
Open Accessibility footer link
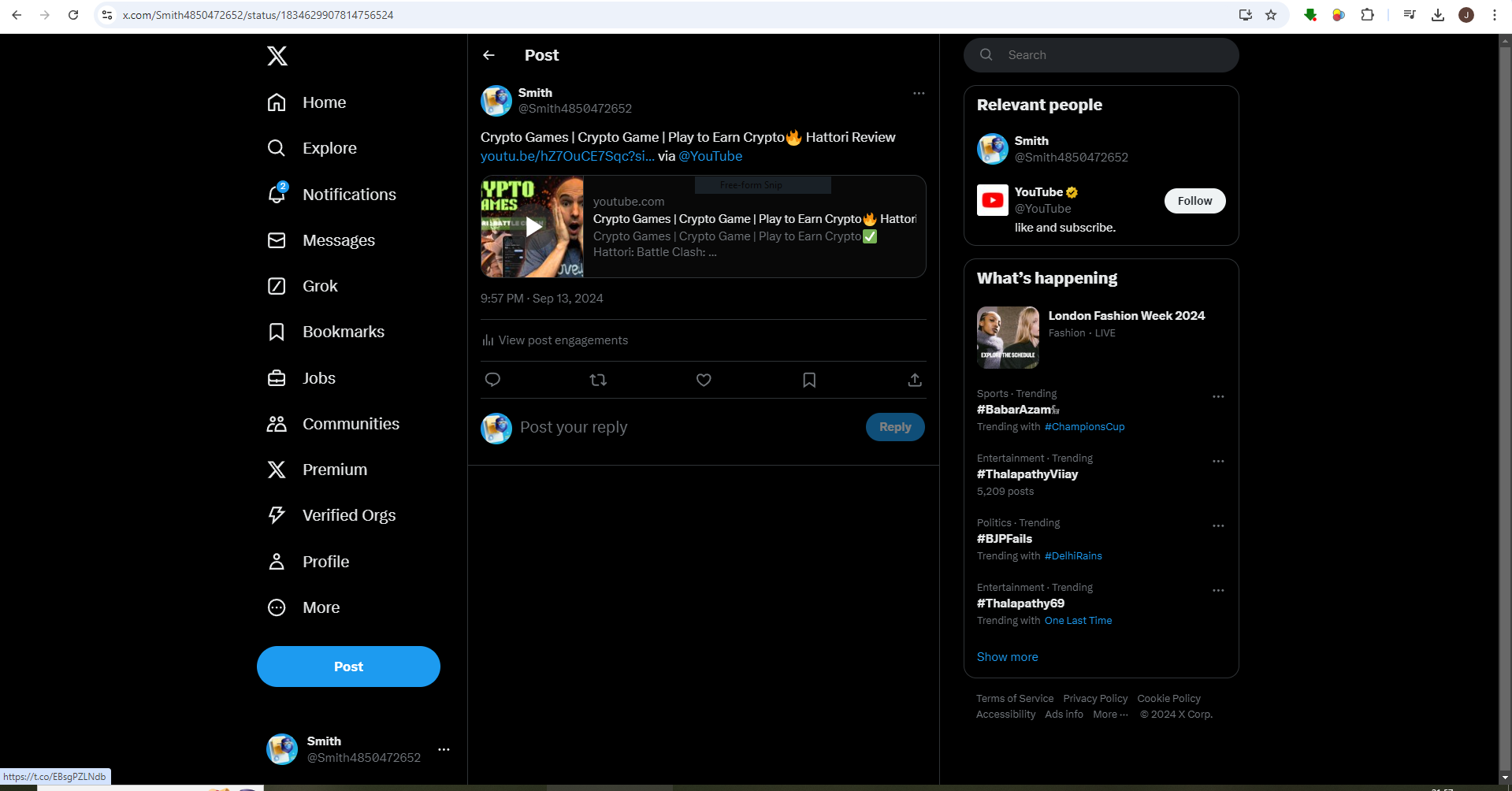pos(1005,715)
